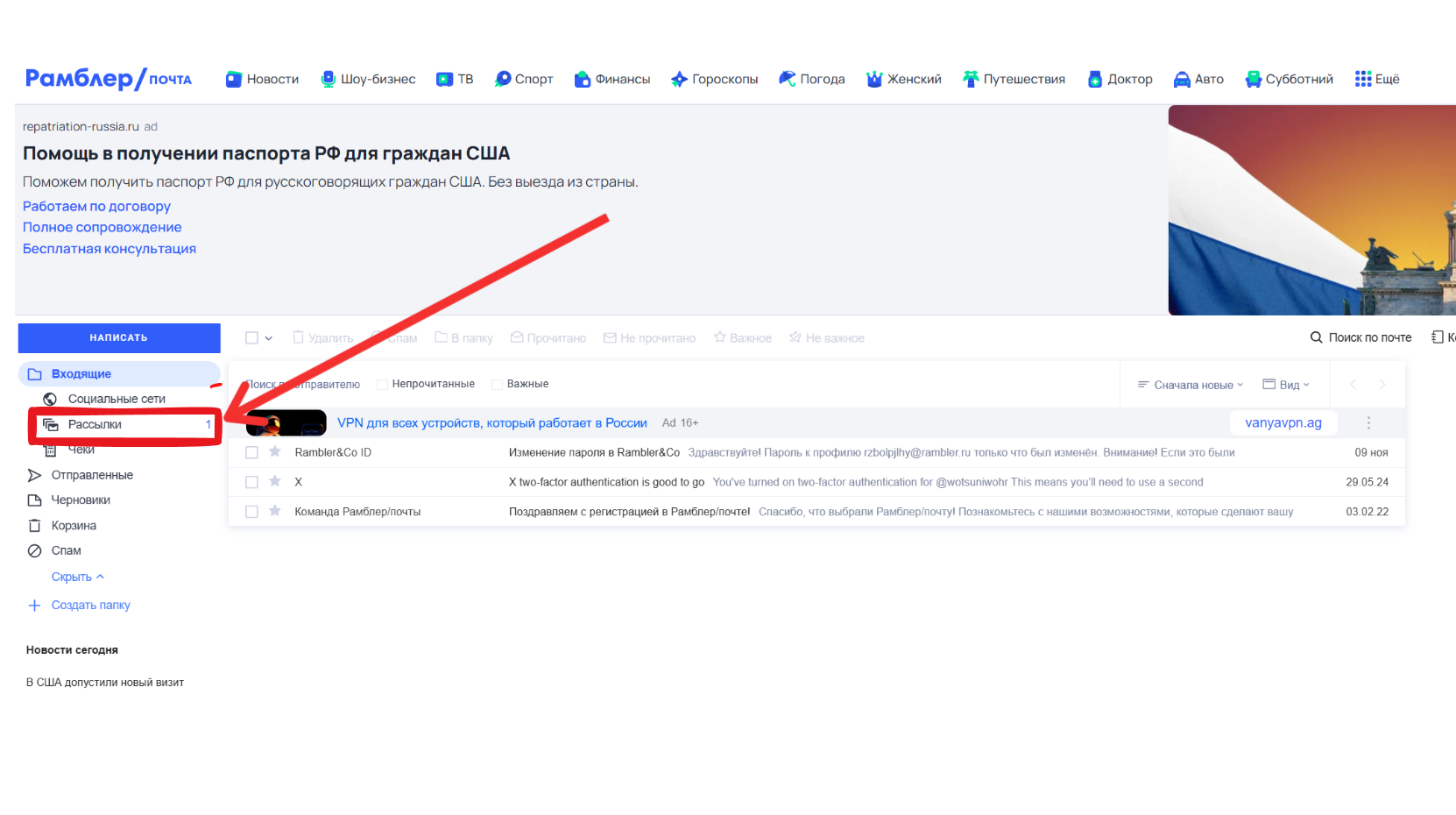Click the star icon for the X email
This screenshot has width=1456, height=815.
point(275,482)
